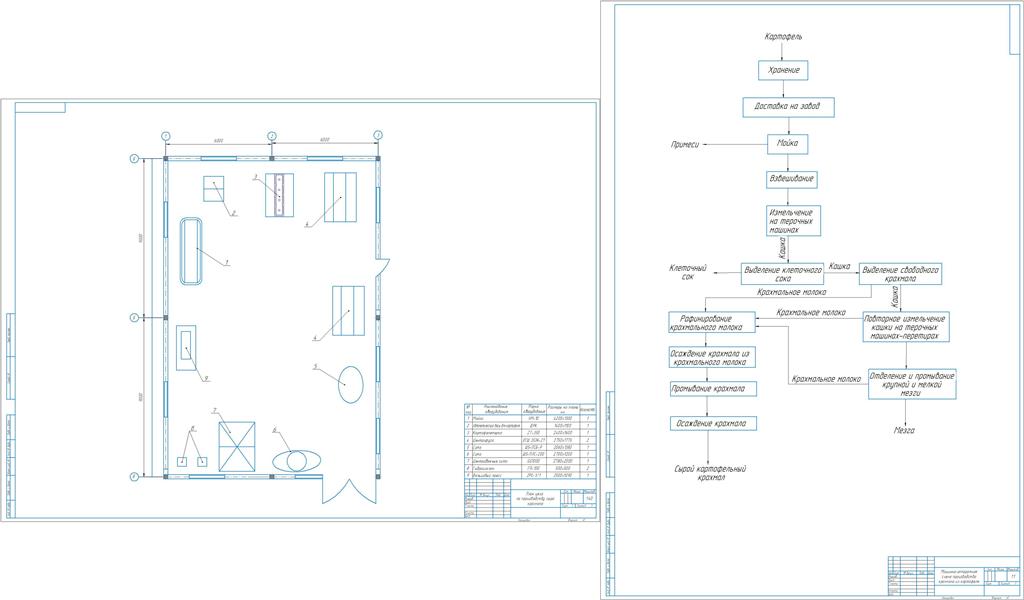Viewport: 1024px width, 600px height.
Task: Select the 'Доставка на завод' process box
Action: (x=789, y=107)
